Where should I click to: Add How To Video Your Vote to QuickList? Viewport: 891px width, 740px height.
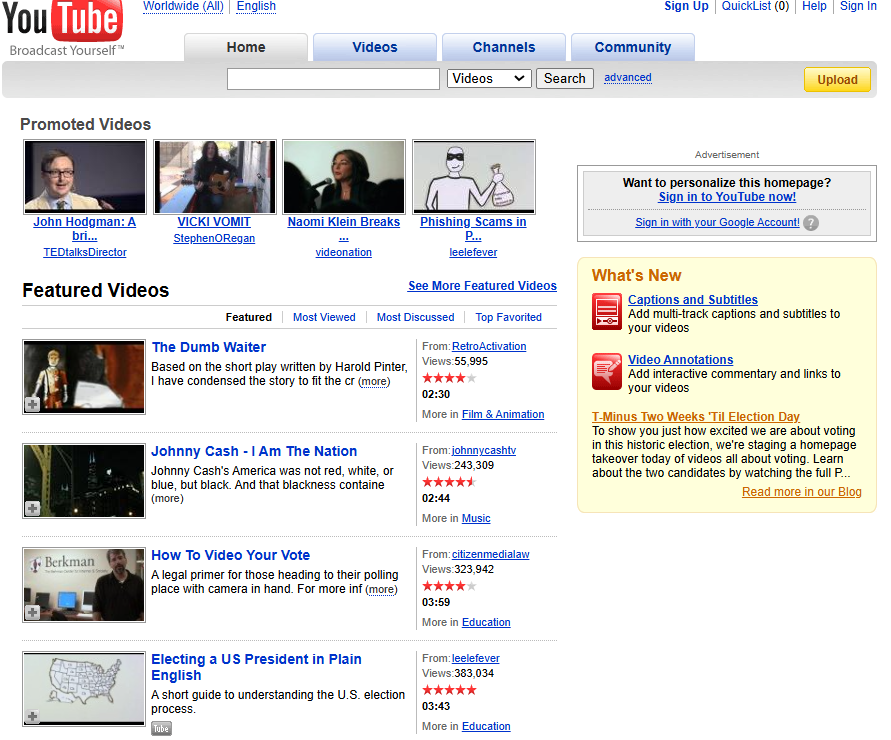pyautogui.click(x=32, y=612)
